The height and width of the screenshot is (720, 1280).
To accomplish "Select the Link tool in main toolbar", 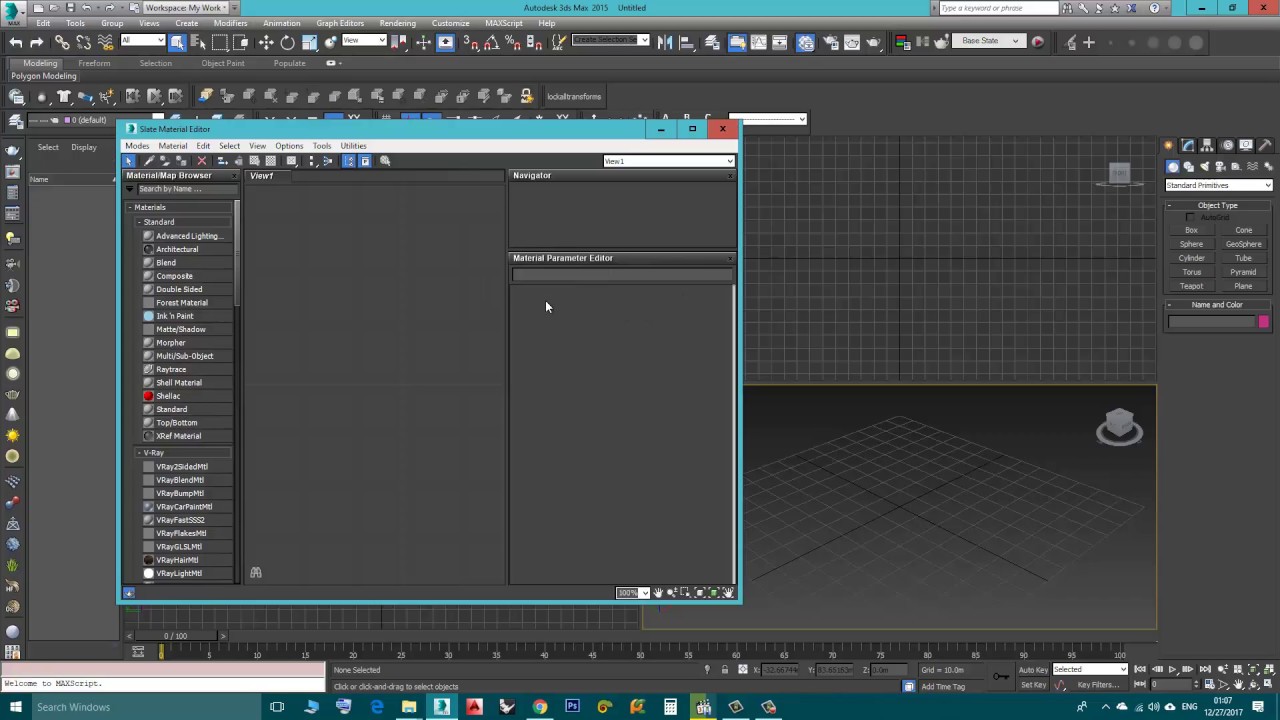I will tap(62, 42).
